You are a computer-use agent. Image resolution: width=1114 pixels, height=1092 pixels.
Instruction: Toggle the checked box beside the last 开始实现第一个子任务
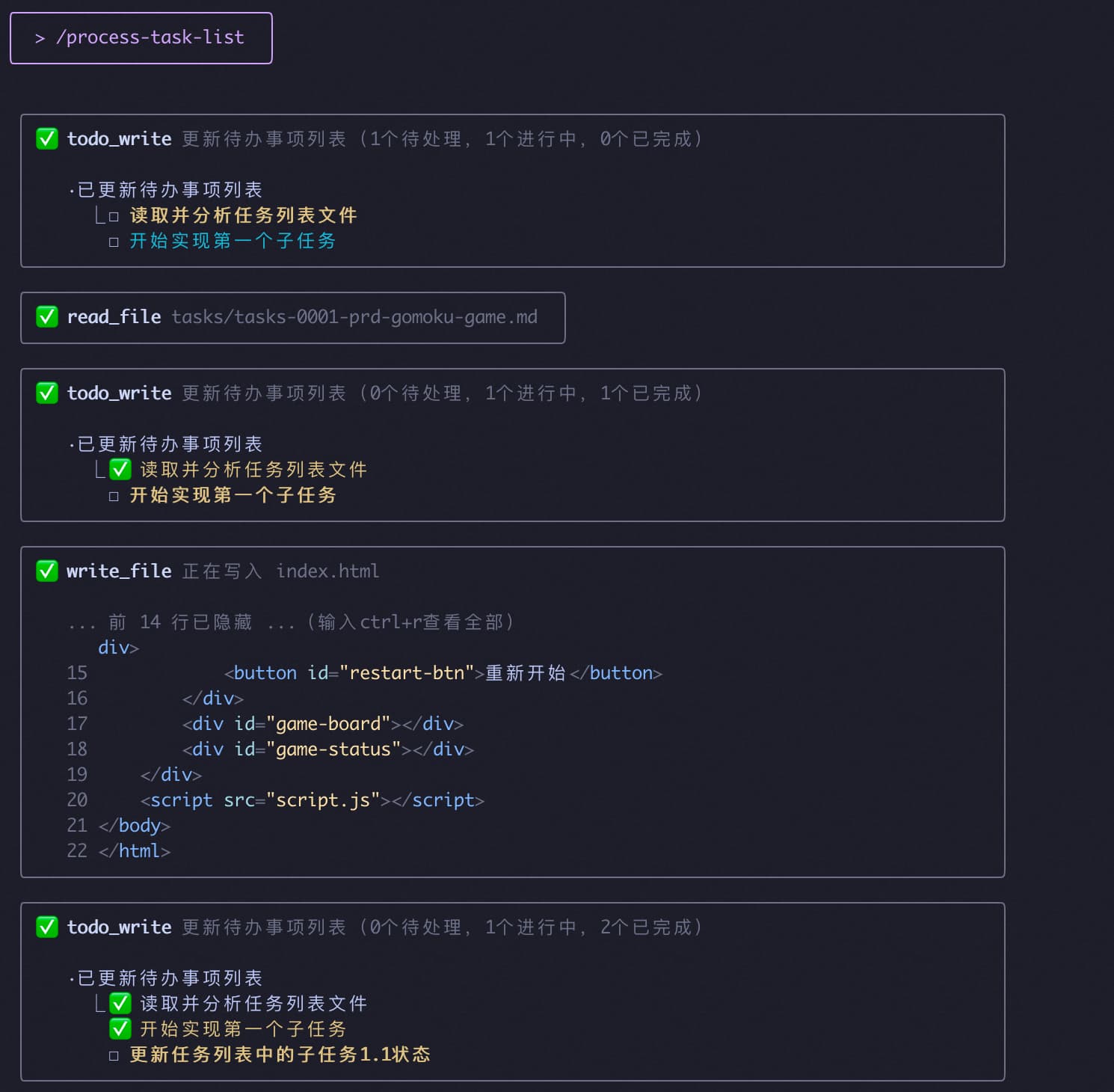click(x=120, y=1029)
